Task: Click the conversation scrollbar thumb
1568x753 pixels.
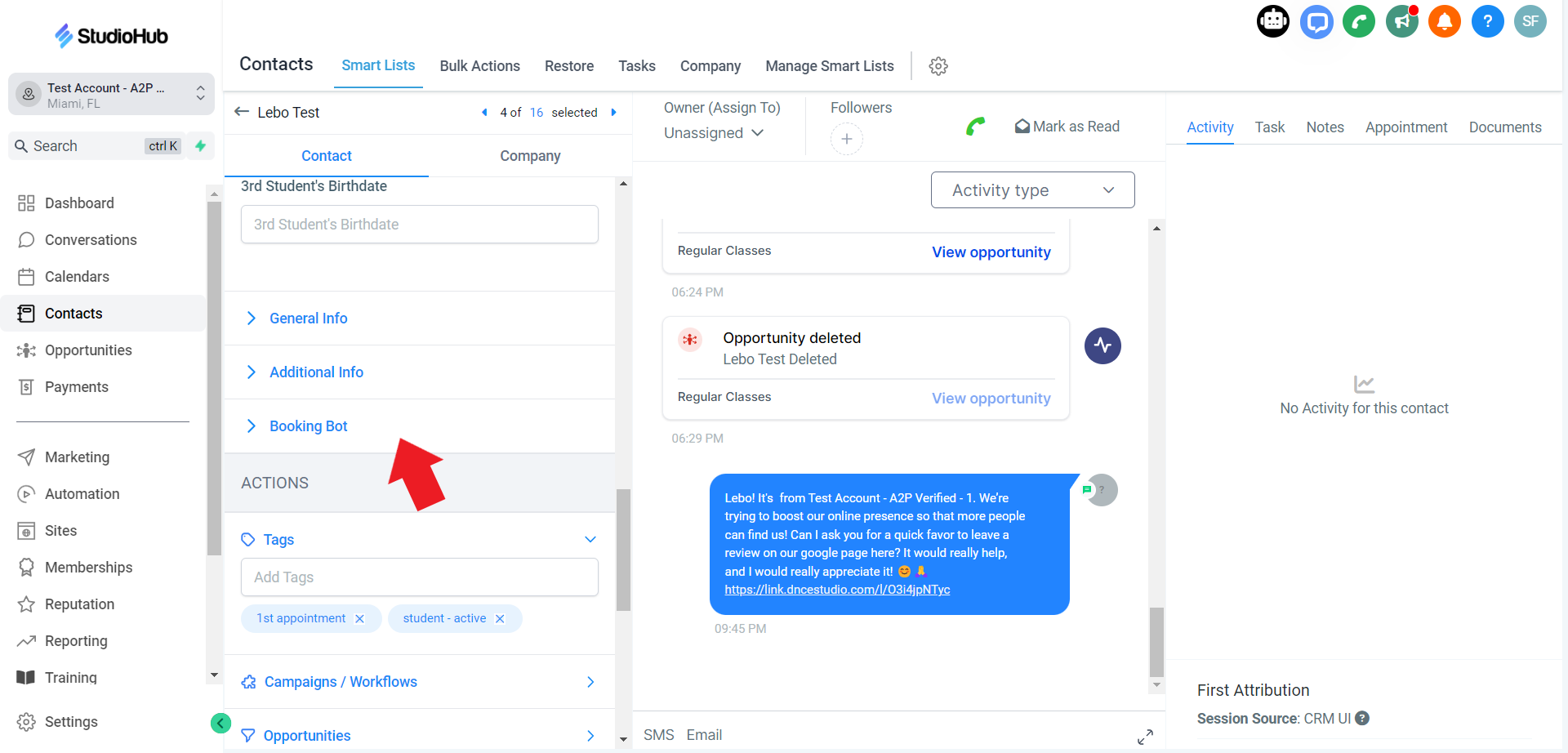Action: click(1156, 642)
